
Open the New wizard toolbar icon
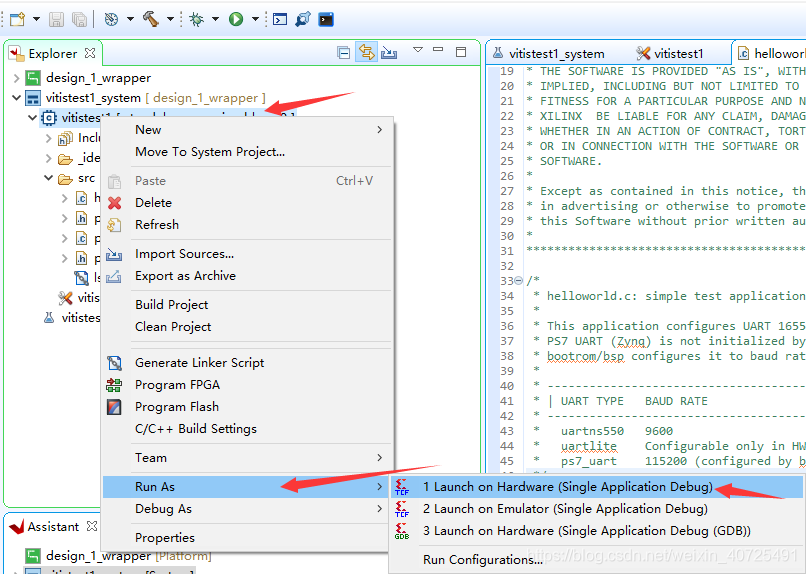[x=17, y=20]
